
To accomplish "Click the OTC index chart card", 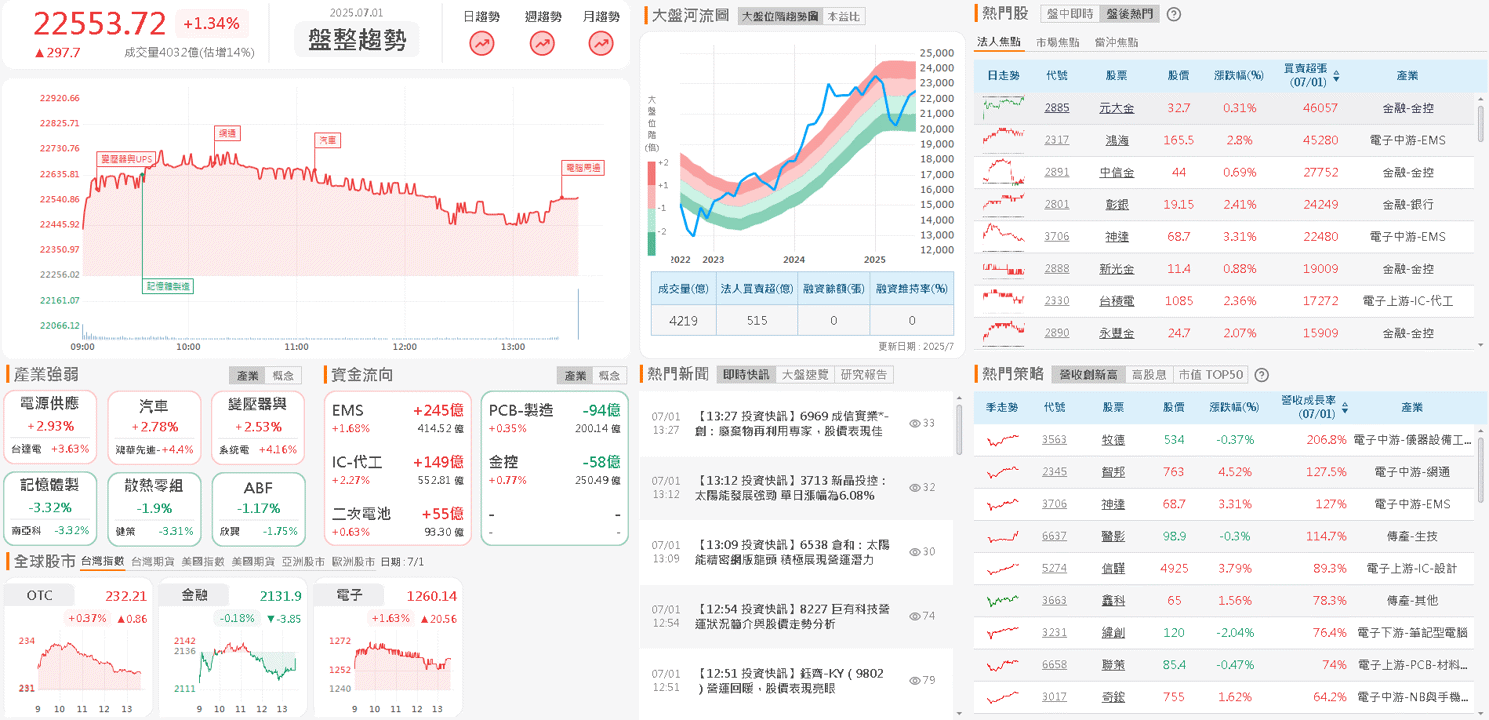I will point(77,650).
